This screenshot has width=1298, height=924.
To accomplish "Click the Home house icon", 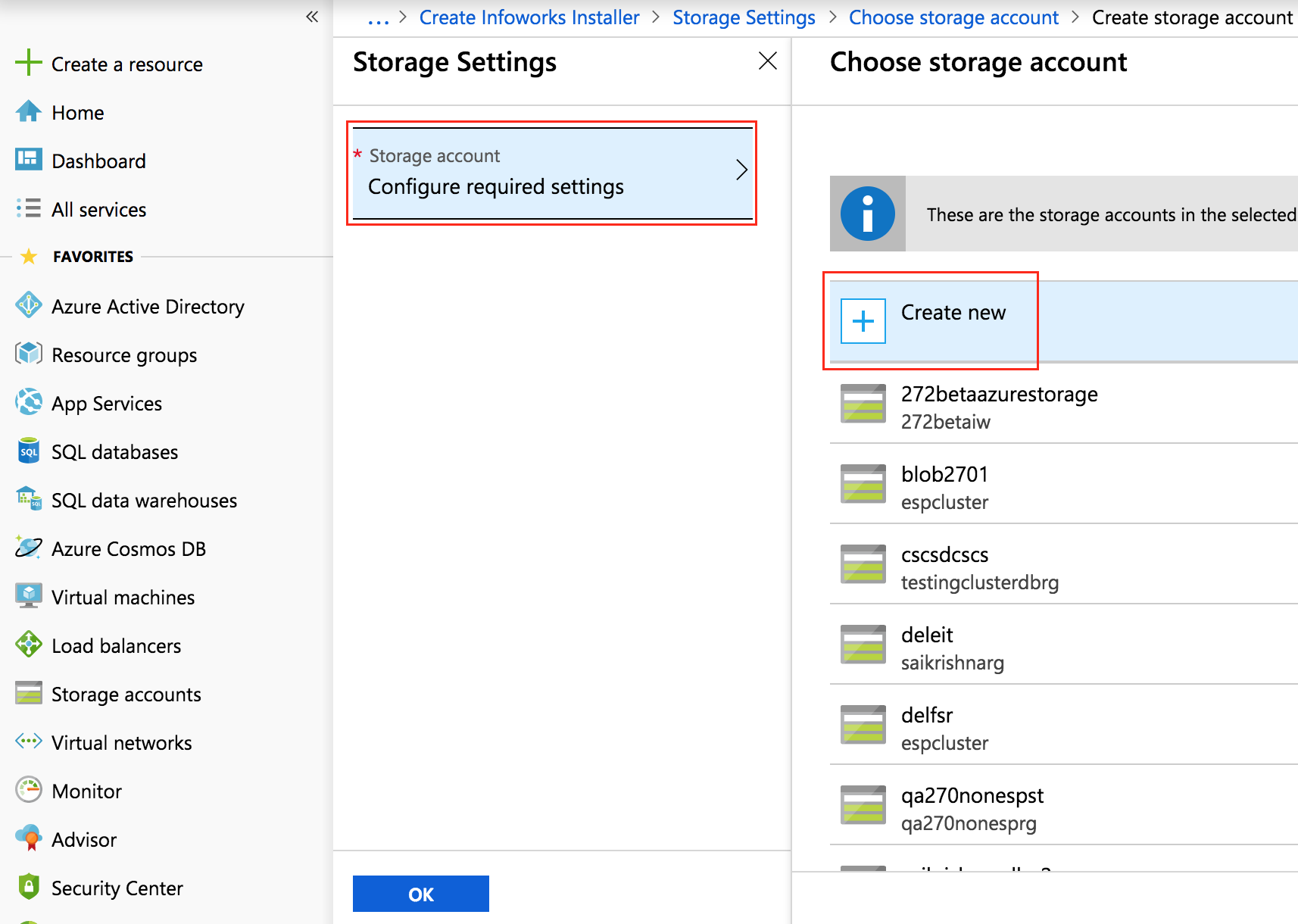I will (29, 112).
